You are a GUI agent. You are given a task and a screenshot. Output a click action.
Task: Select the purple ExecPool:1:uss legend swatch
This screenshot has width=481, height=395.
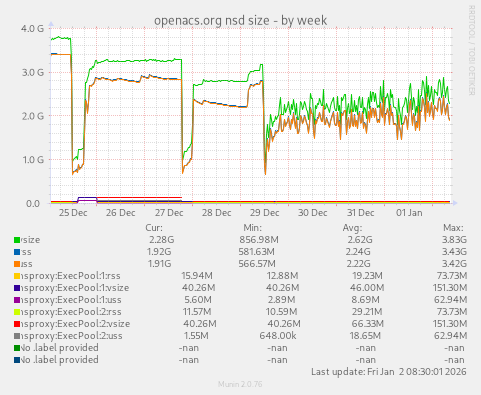coord(17,300)
